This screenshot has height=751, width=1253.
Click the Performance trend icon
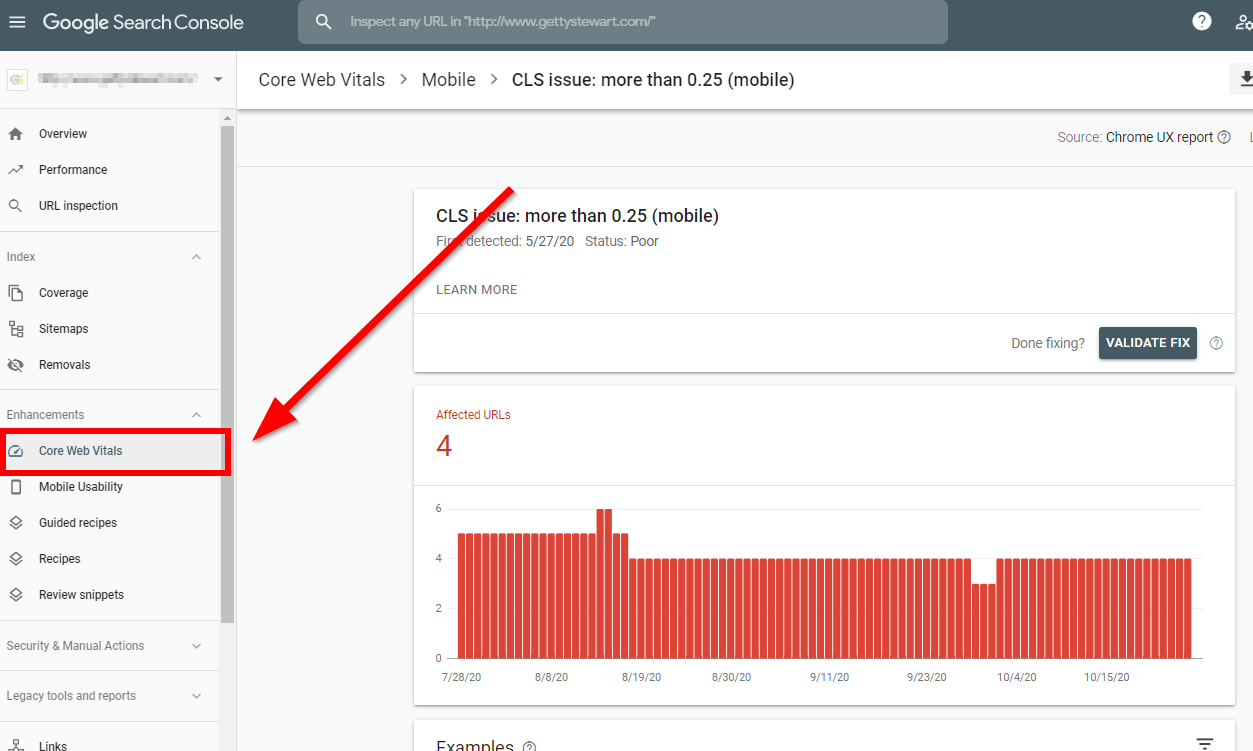coord(15,170)
